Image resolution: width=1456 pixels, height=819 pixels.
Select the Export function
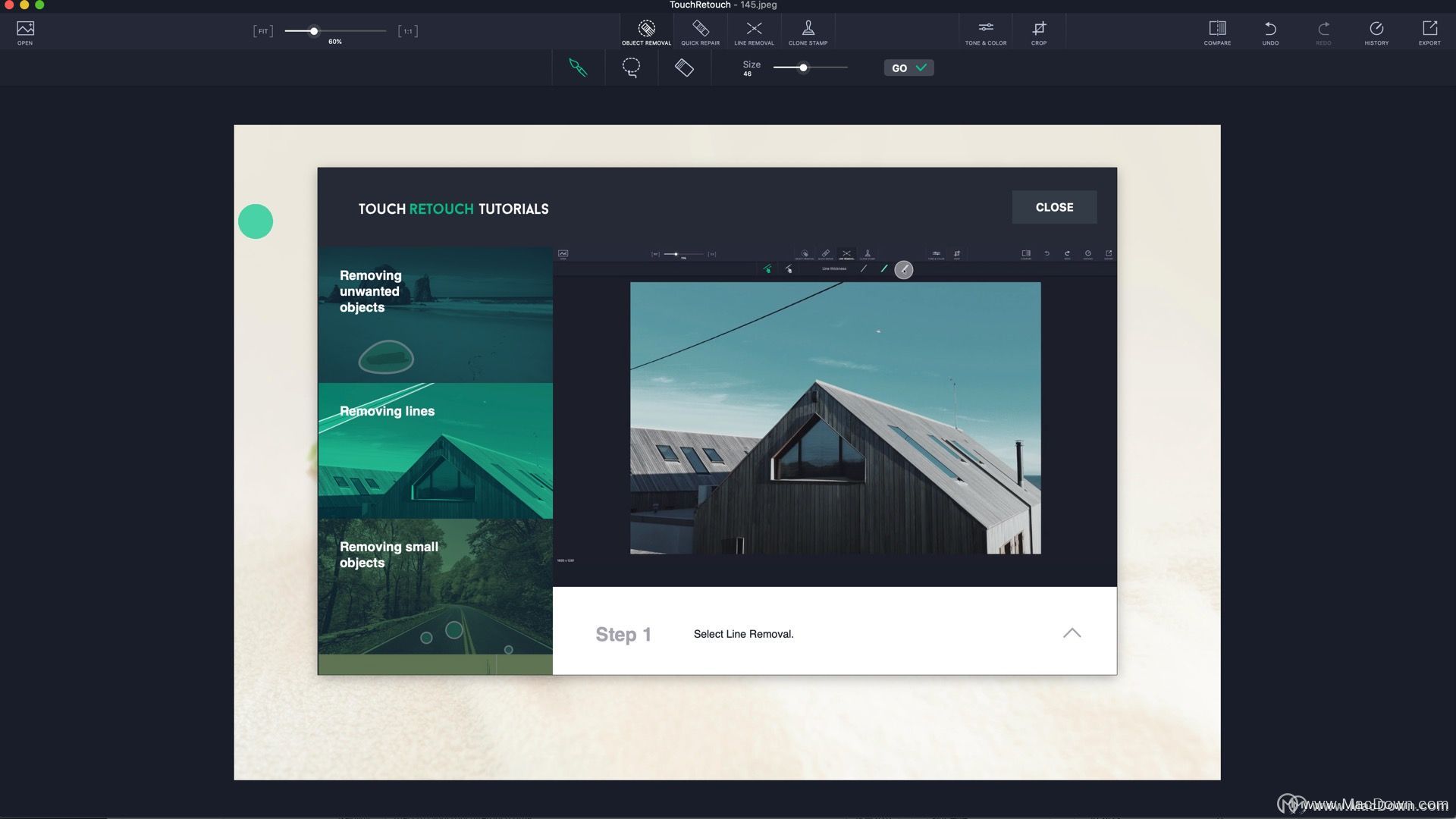pyautogui.click(x=1430, y=30)
